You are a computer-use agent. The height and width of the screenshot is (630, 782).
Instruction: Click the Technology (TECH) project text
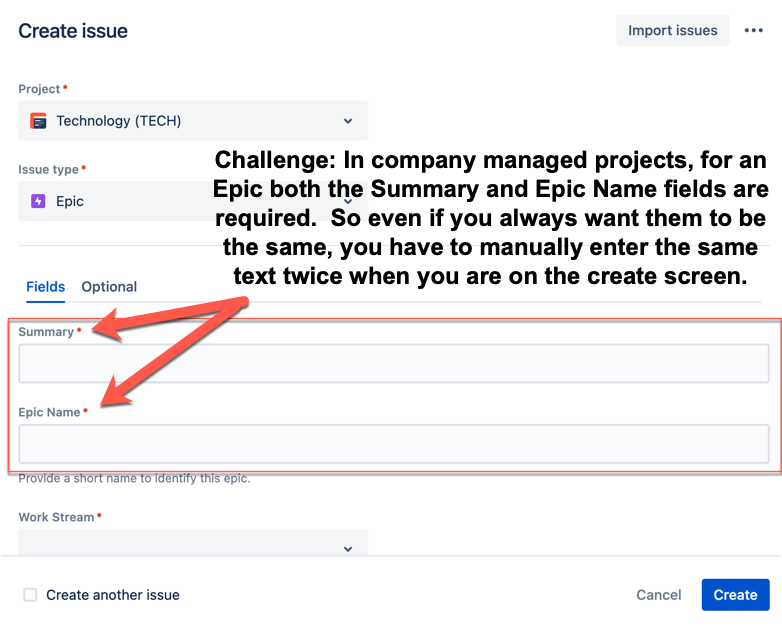tap(119, 121)
